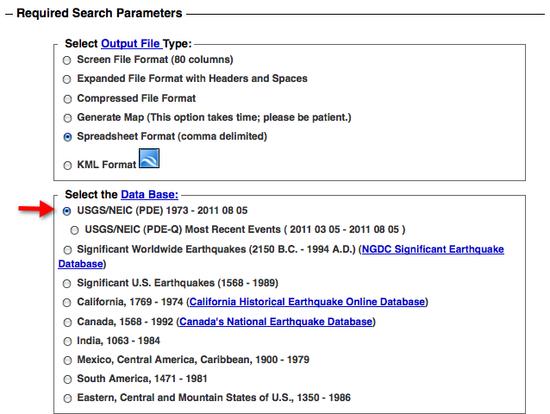Open the Data Base help link
Image resolution: width=550 pixels, height=414 pixels.
tap(149, 194)
